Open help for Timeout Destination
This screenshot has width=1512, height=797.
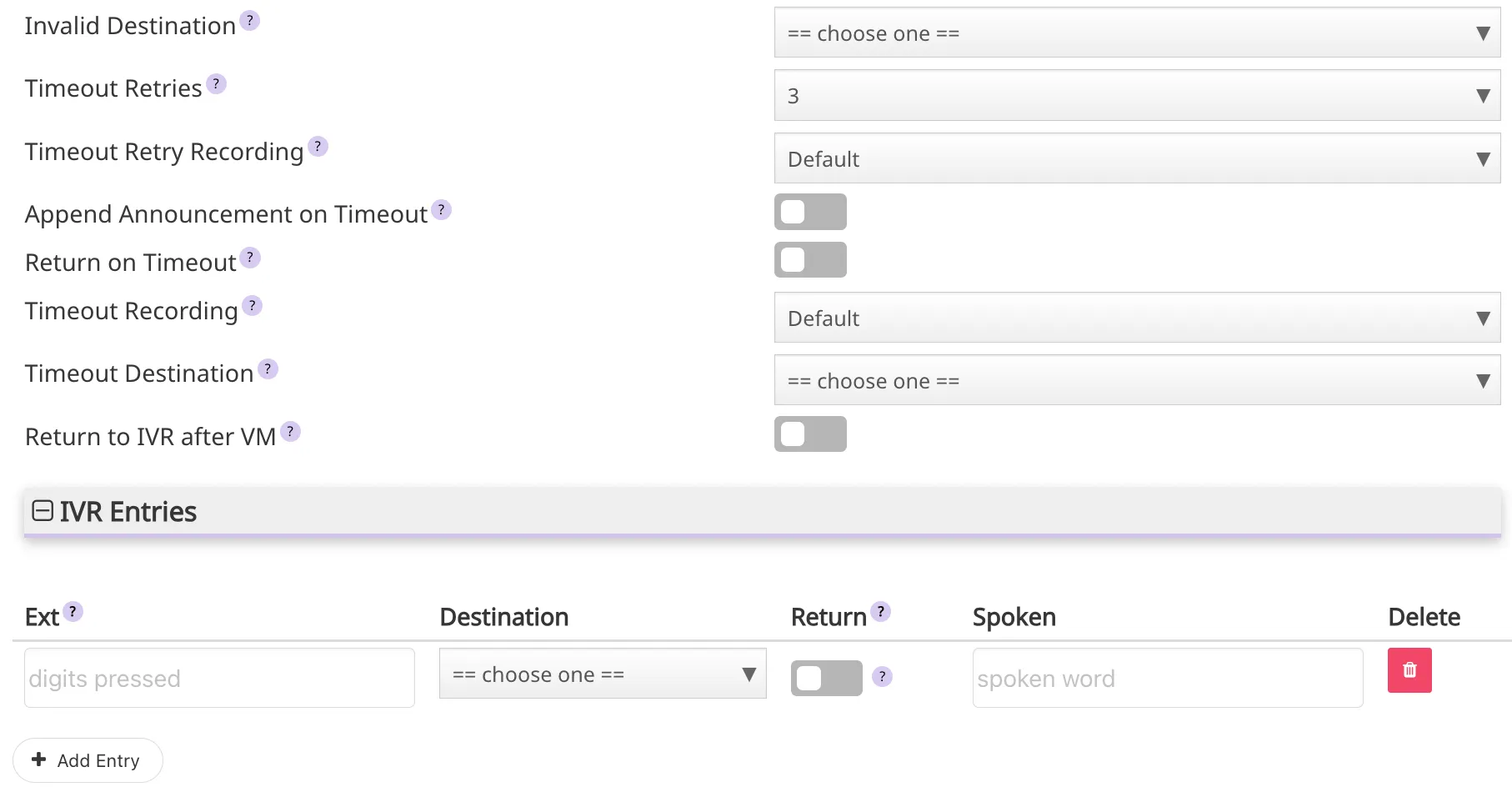pos(267,368)
